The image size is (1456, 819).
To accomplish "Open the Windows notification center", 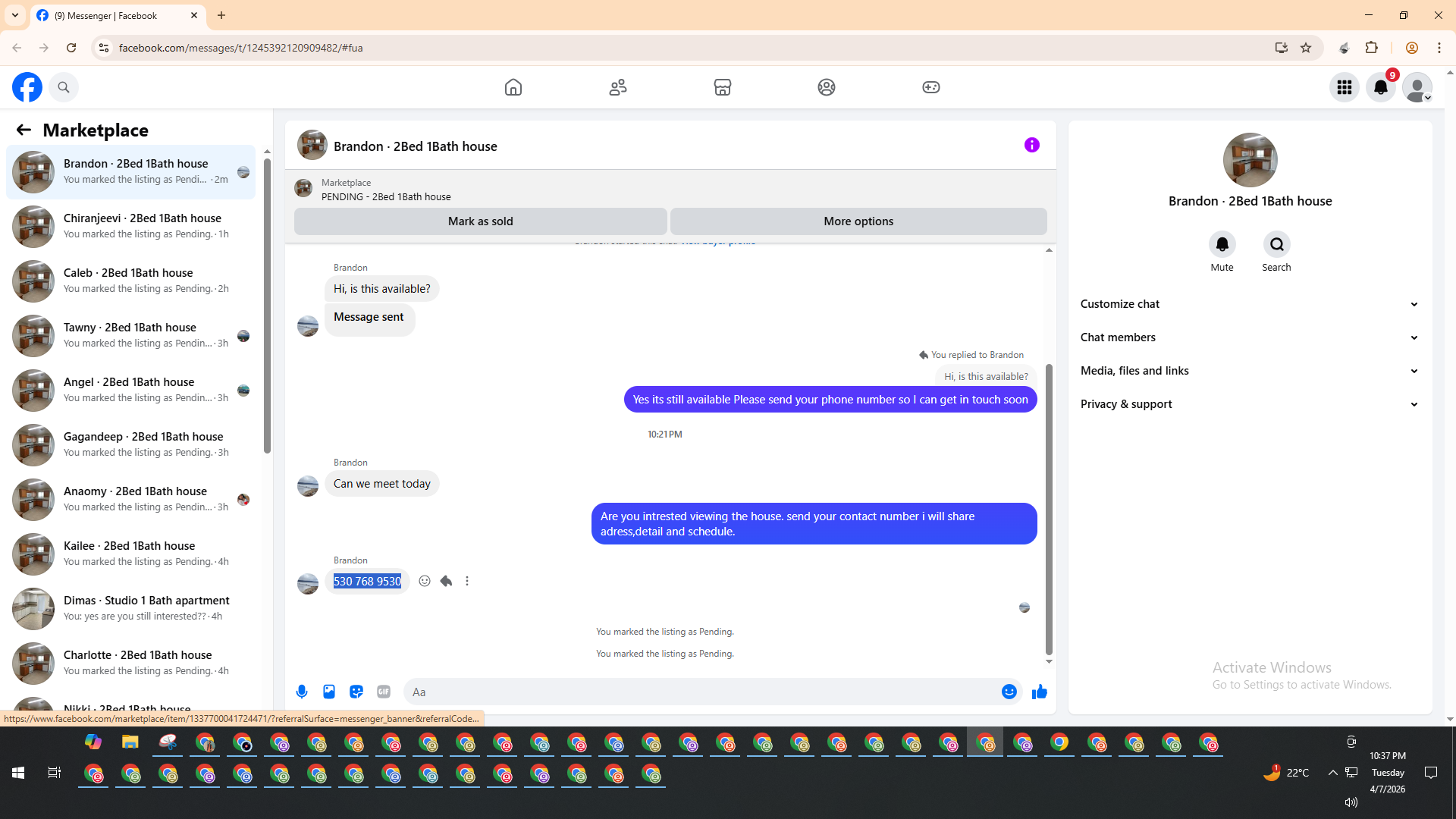I will point(1431,773).
